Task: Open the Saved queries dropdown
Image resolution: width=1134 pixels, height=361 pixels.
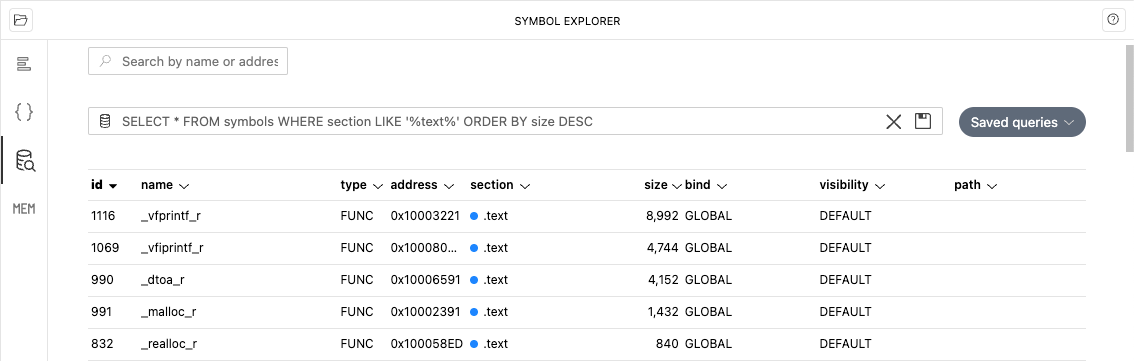Action: [x=1022, y=122]
